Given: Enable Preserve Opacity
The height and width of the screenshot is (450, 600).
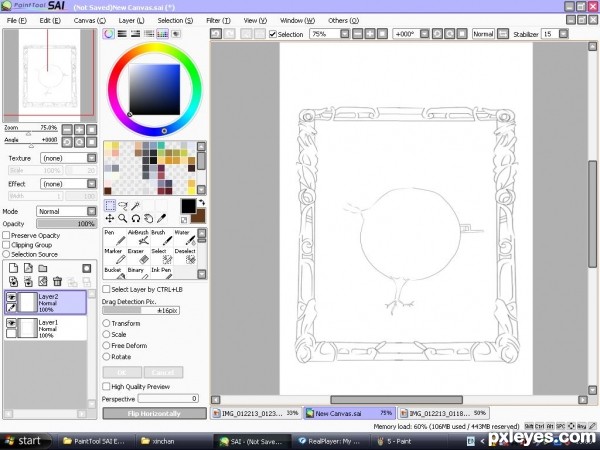Looking at the screenshot, I should 6,235.
